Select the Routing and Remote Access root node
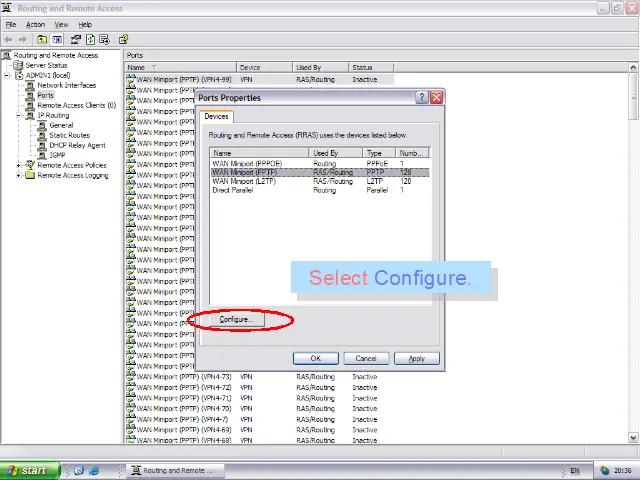 [56, 55]
